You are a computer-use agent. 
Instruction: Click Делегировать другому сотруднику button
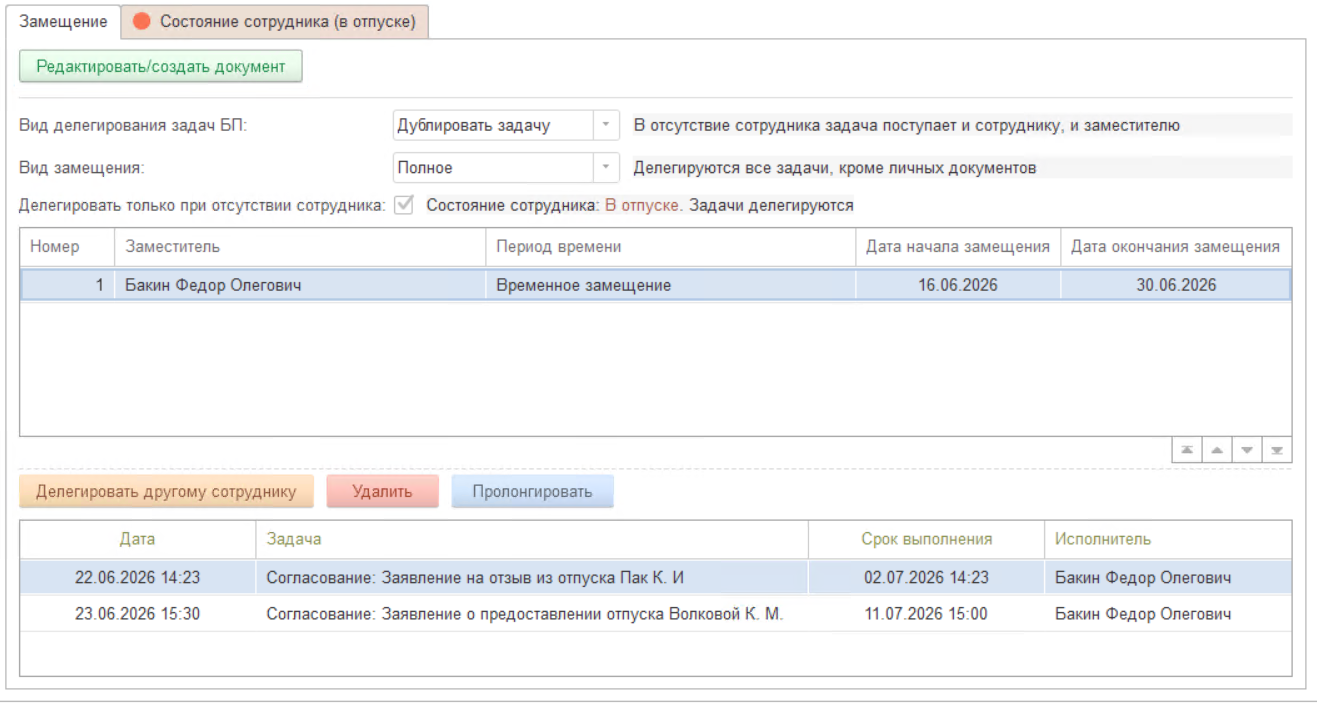166,492
